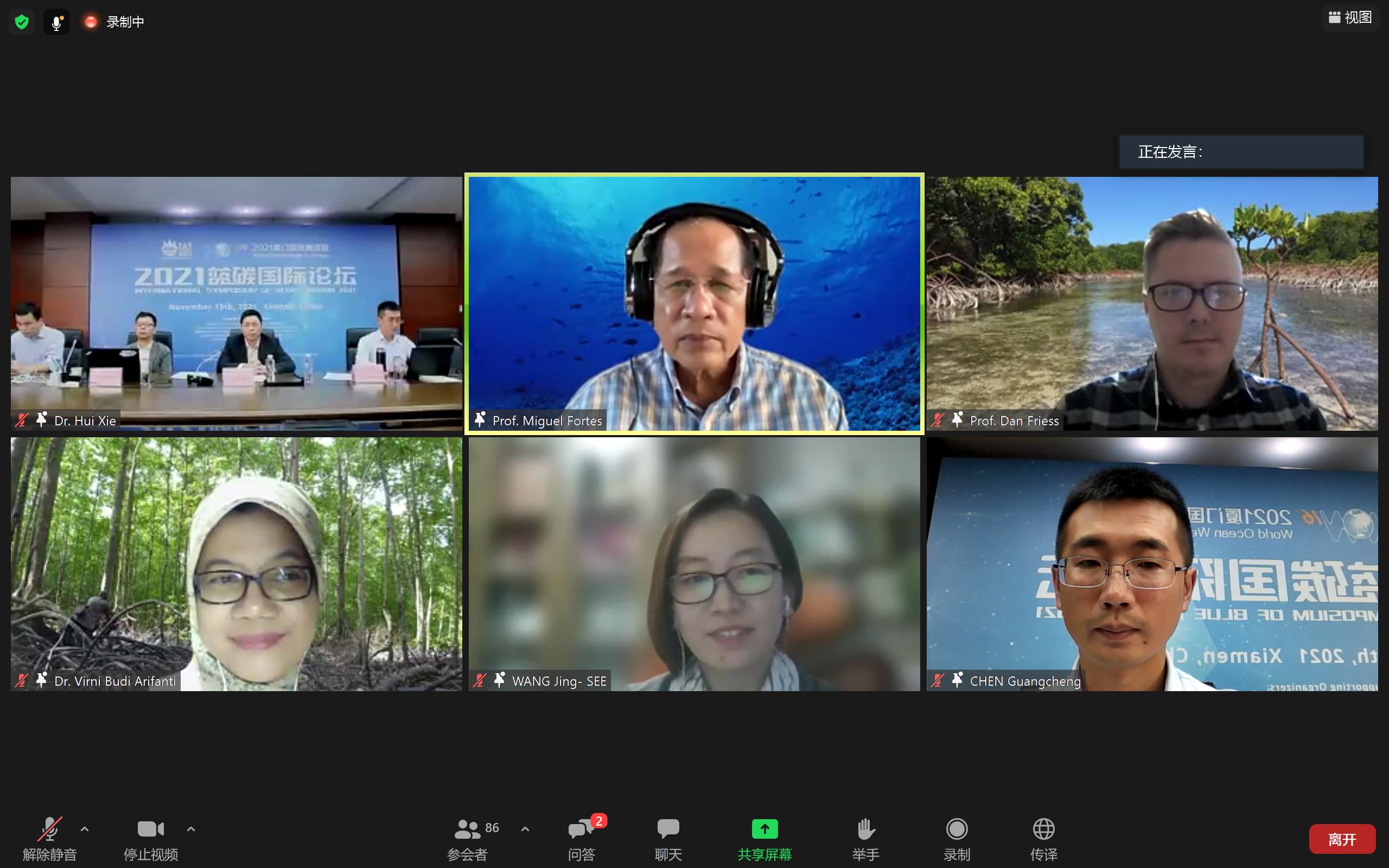Unmute microphone via 解除静音
Image resolution: width=1389 pixels, height=868 pixels.
[49, 838]
